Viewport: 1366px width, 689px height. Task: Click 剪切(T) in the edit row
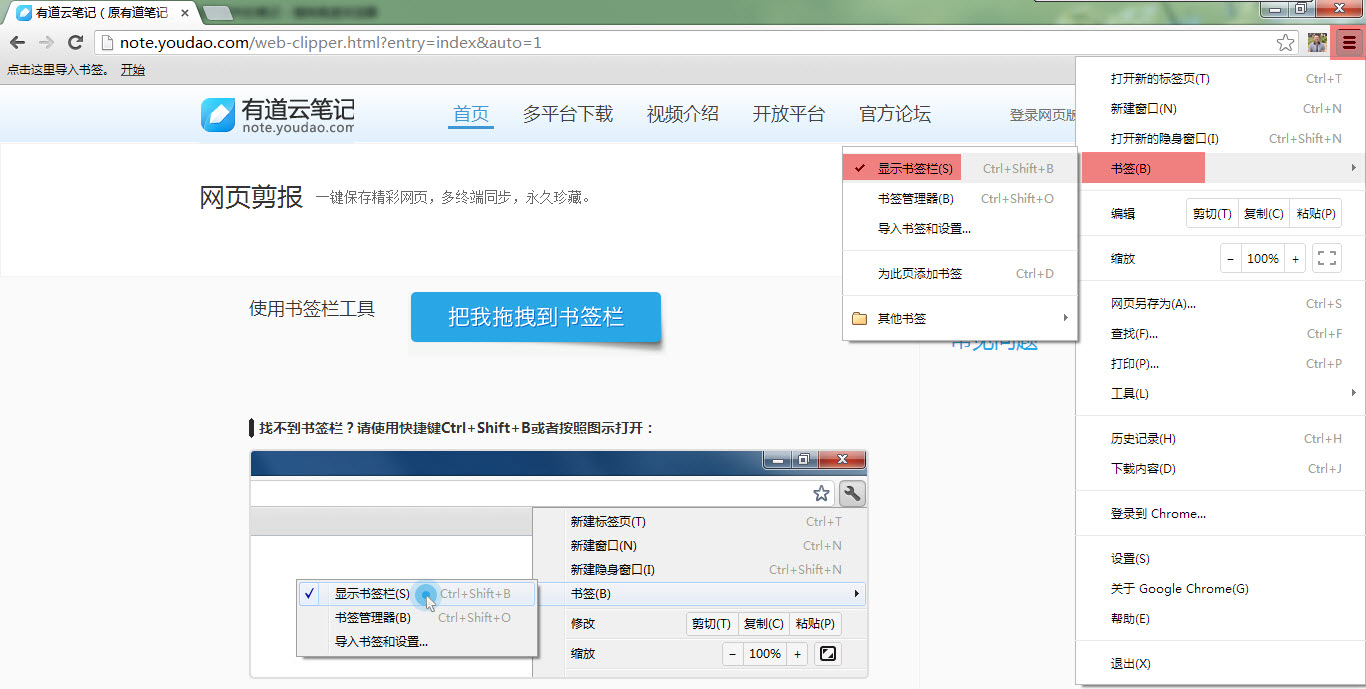pyautogui.click(x=1212, y=213)
